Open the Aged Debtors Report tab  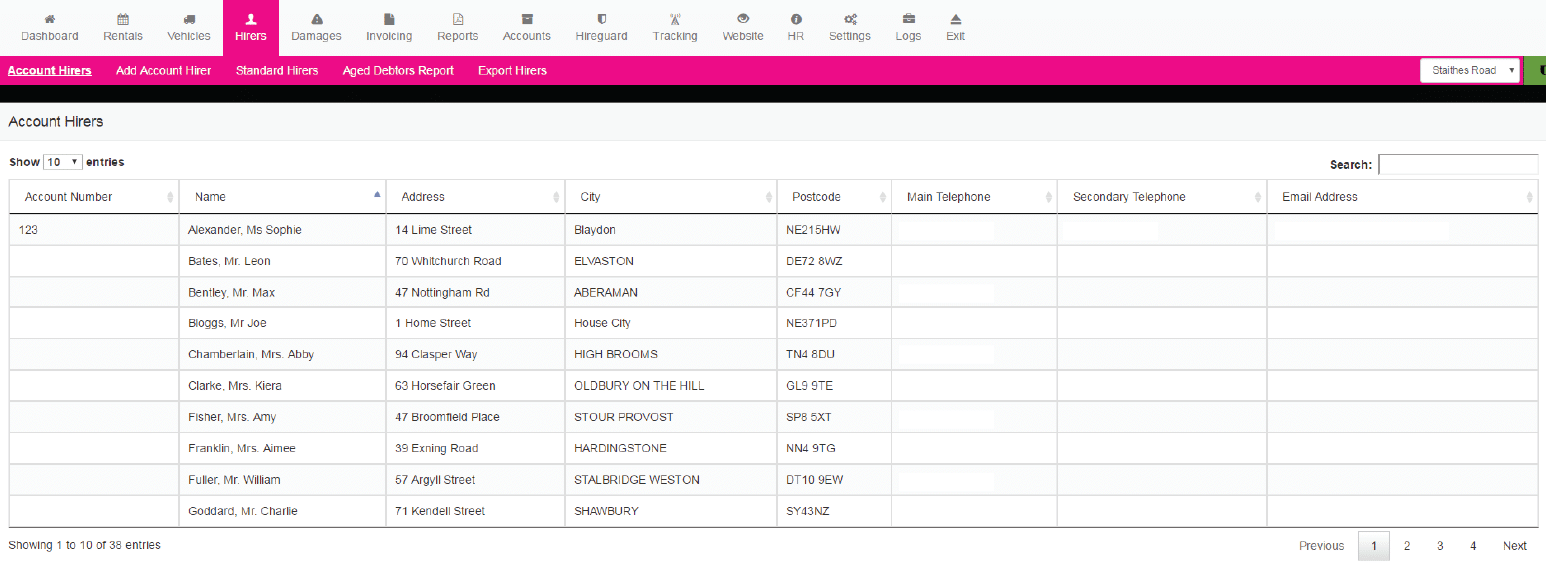click(398, 70)
